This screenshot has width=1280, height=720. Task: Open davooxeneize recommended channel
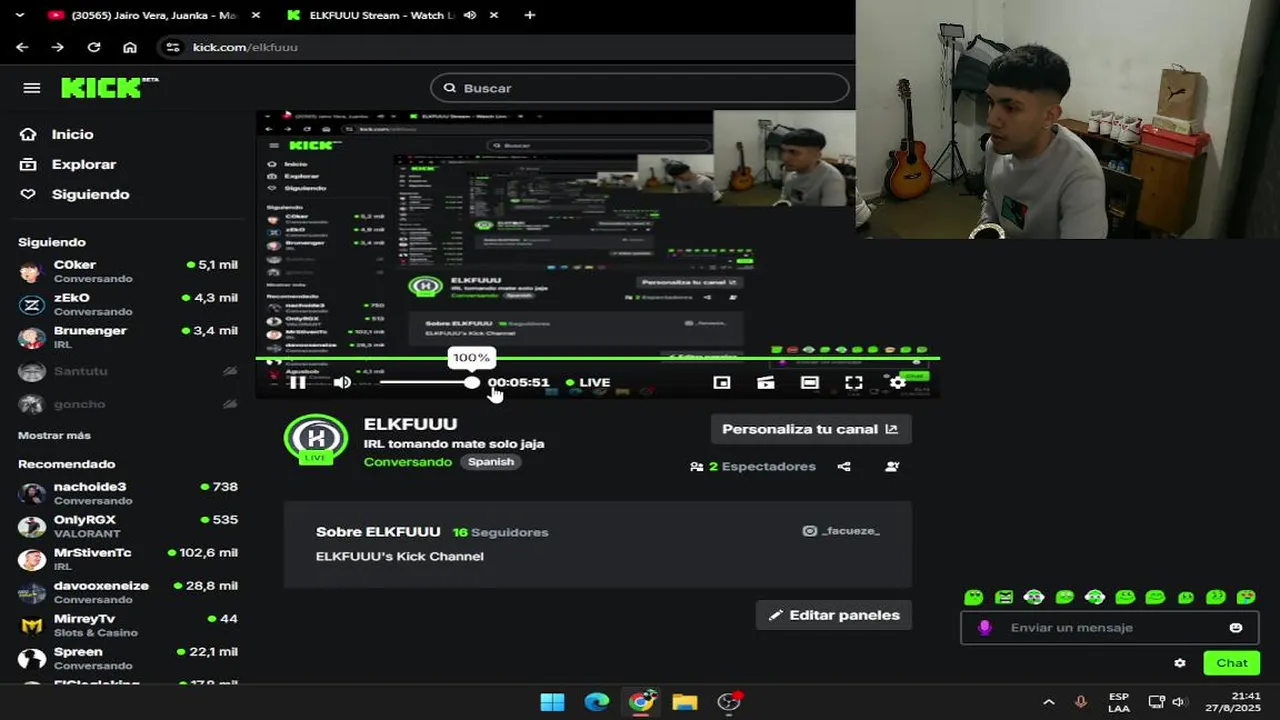tap(128, 592)
